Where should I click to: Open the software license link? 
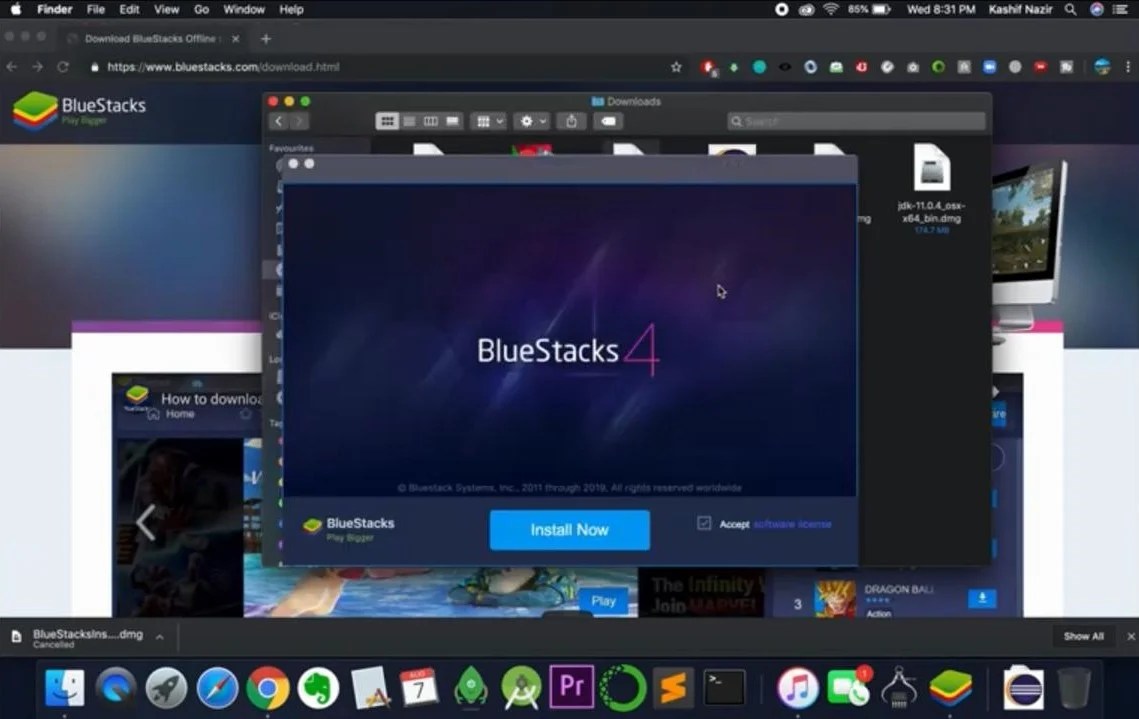[792, 524]
